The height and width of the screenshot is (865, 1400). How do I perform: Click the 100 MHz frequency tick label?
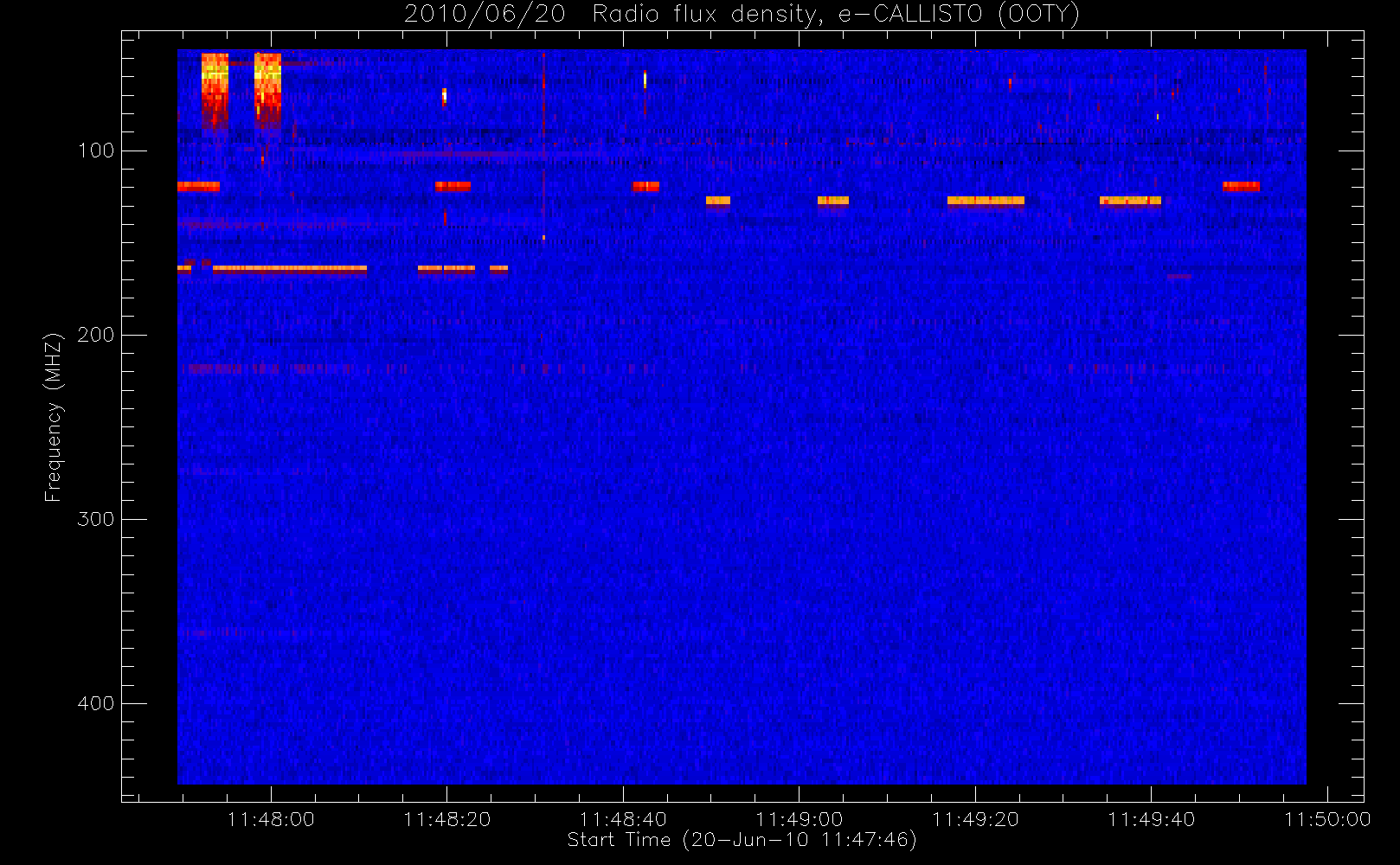tap(96, 151)
